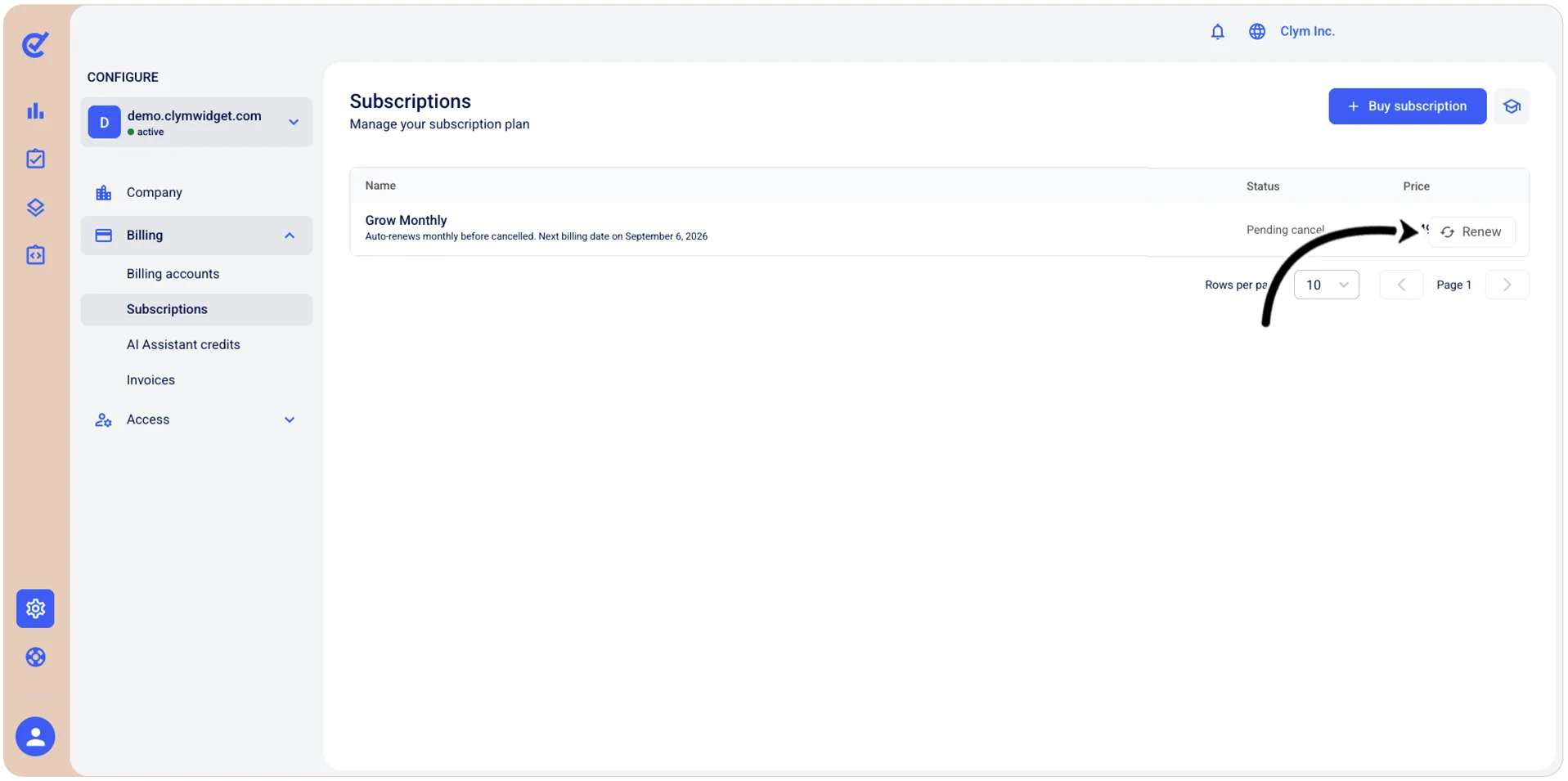Click the Company building icon
The height and width of the screenshot is (781, 1568).
pyautogui.click(x=103, y=193)
